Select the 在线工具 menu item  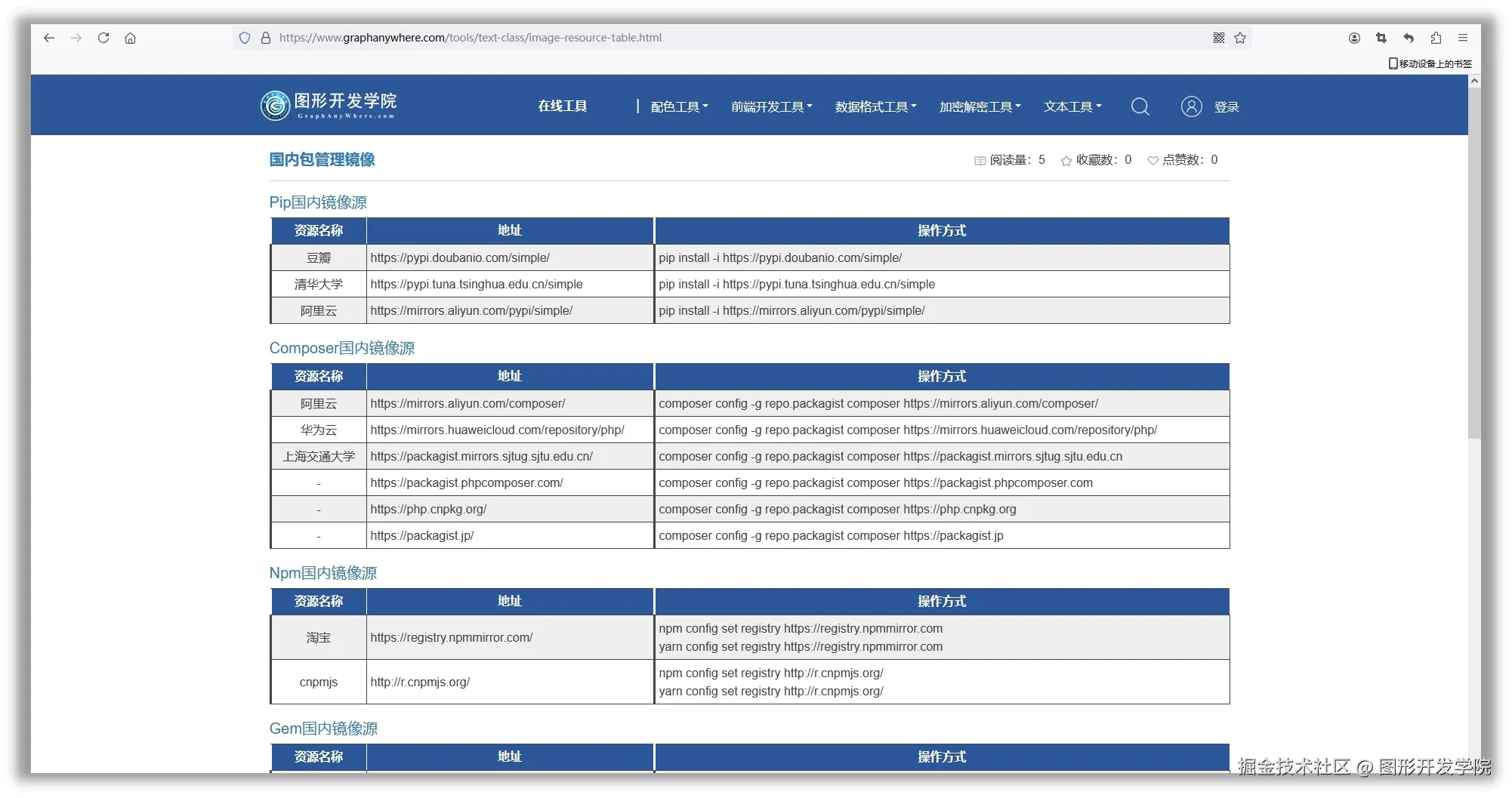click(562, 106)
